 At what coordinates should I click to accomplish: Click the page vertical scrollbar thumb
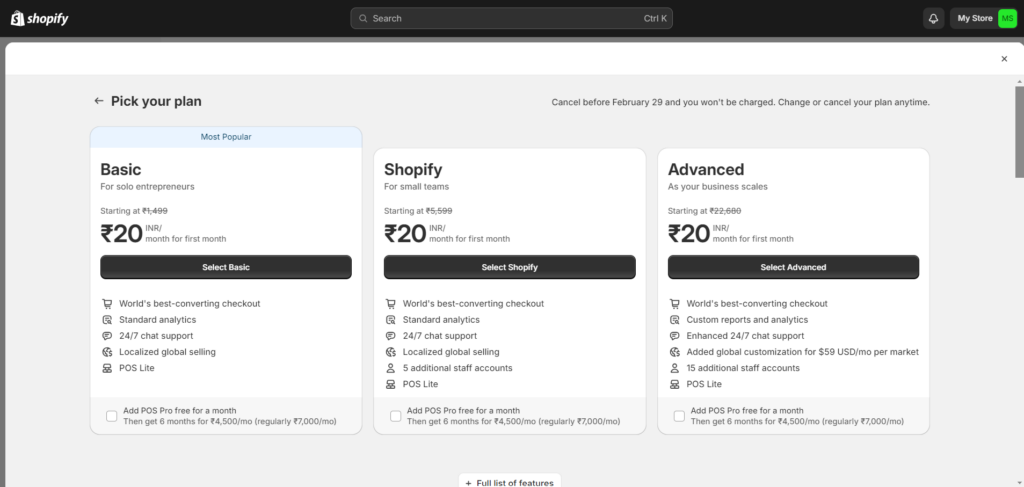[1019, 131]
